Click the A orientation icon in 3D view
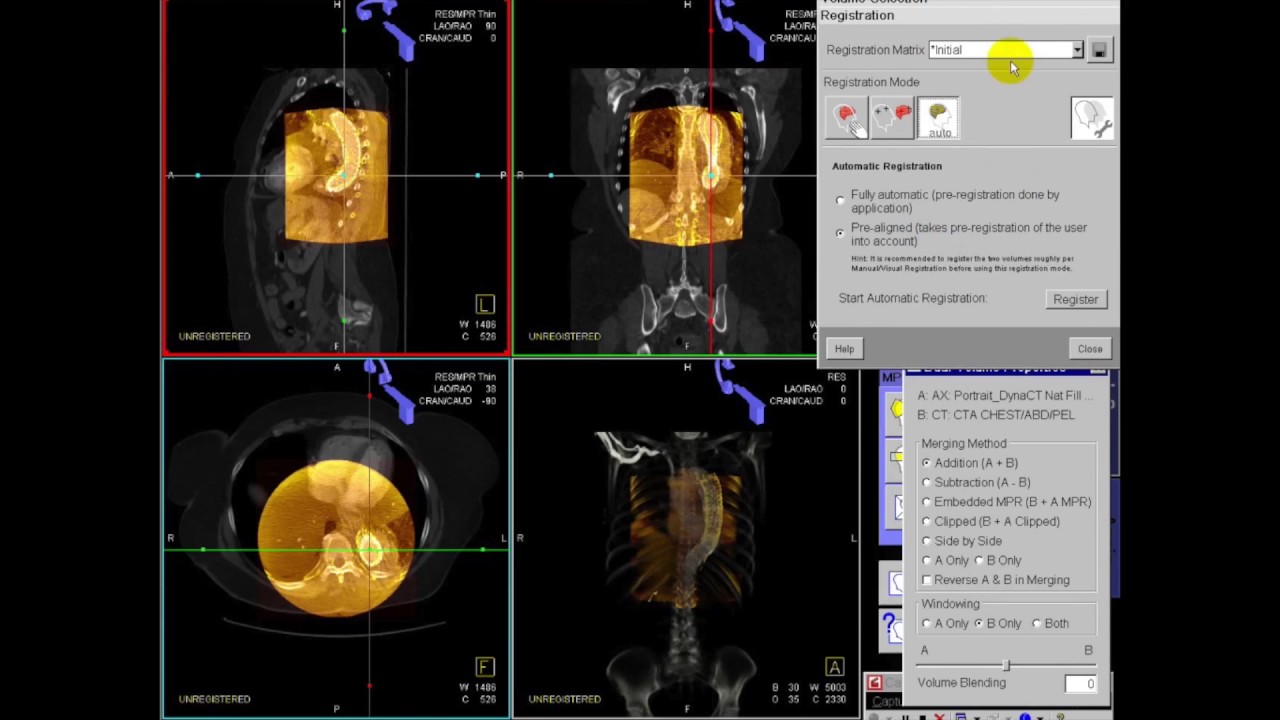The width and height of the screenshot is (1280, 720). pyautogui.click(x=834, y=666)
